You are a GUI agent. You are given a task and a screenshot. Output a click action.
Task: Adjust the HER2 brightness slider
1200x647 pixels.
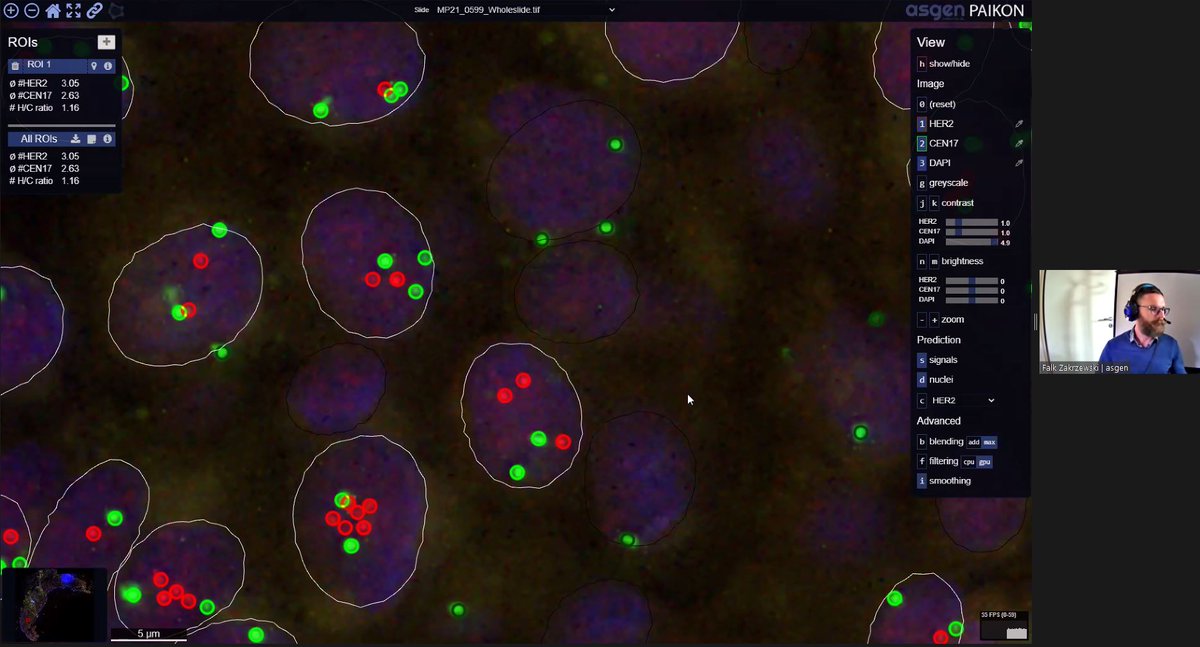(971, 280)
